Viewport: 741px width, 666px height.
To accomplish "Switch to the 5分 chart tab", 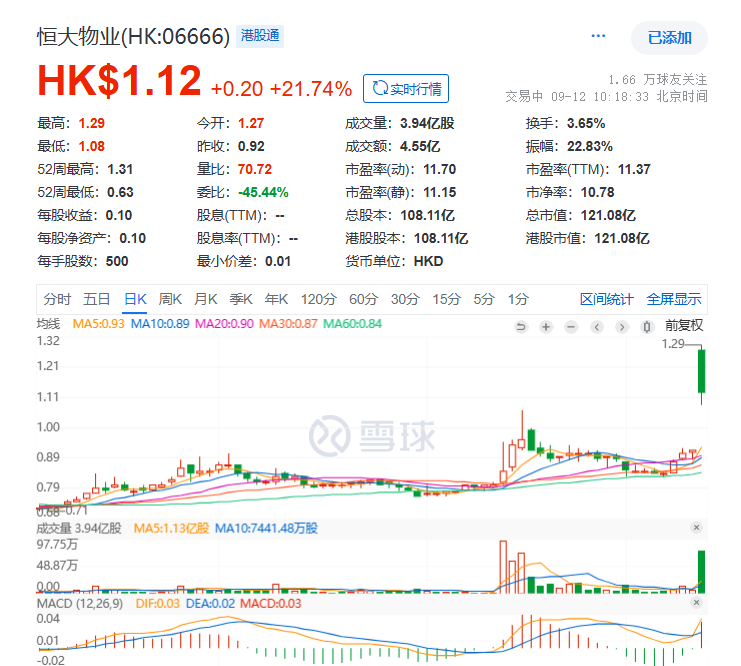I will (x=484, y=299).
